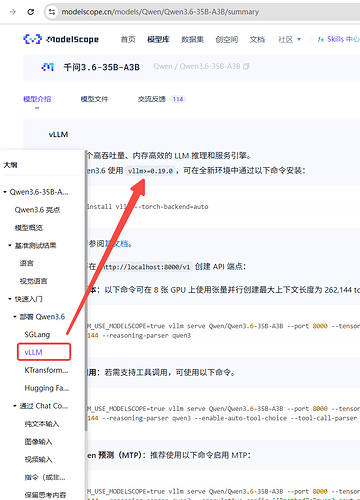Open 模型库 in the top navigation
The width and height of the screenshot is (360, 500).
(x=158, y=39)
